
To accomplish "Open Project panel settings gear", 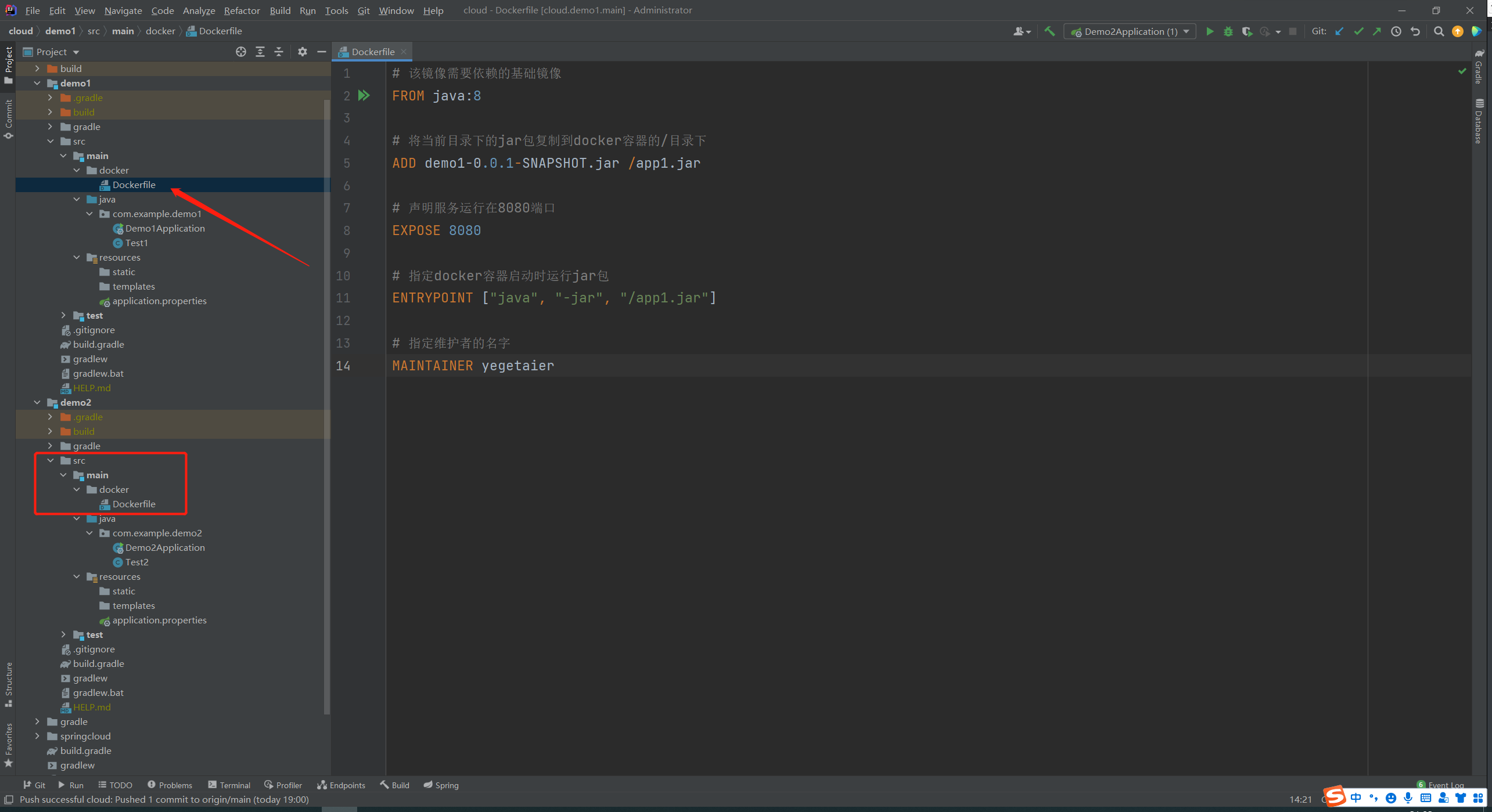I will pyautogui.click(x=302, y=52).
